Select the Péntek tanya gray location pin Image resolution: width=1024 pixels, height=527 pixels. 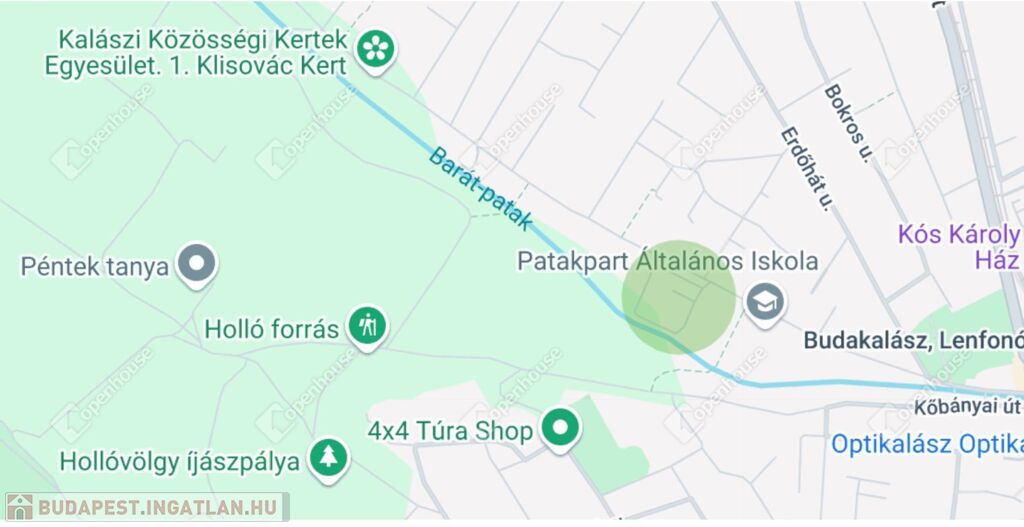197,265
